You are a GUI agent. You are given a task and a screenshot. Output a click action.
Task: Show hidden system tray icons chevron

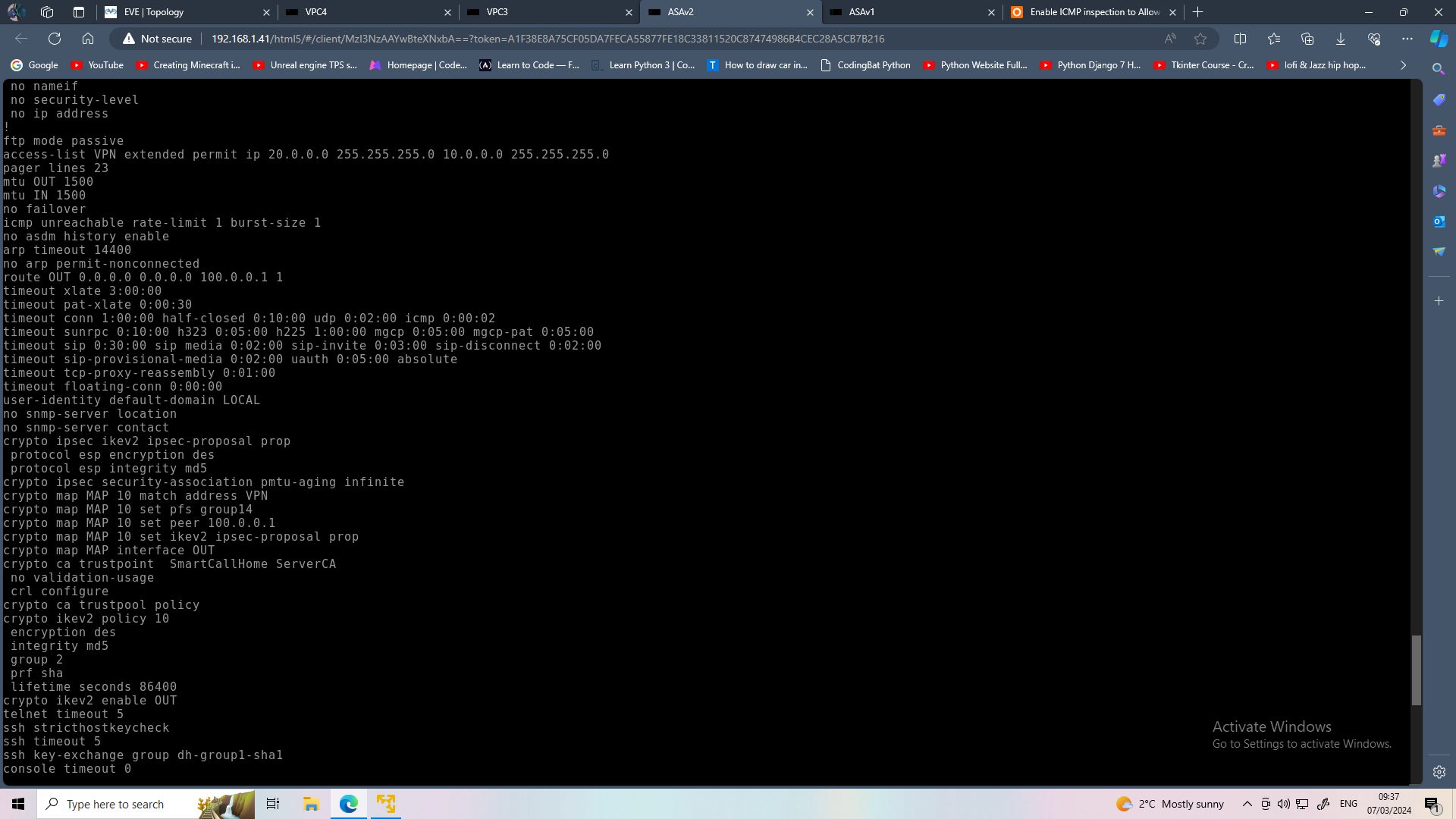pyautogui.click(x=1247, y=804)
